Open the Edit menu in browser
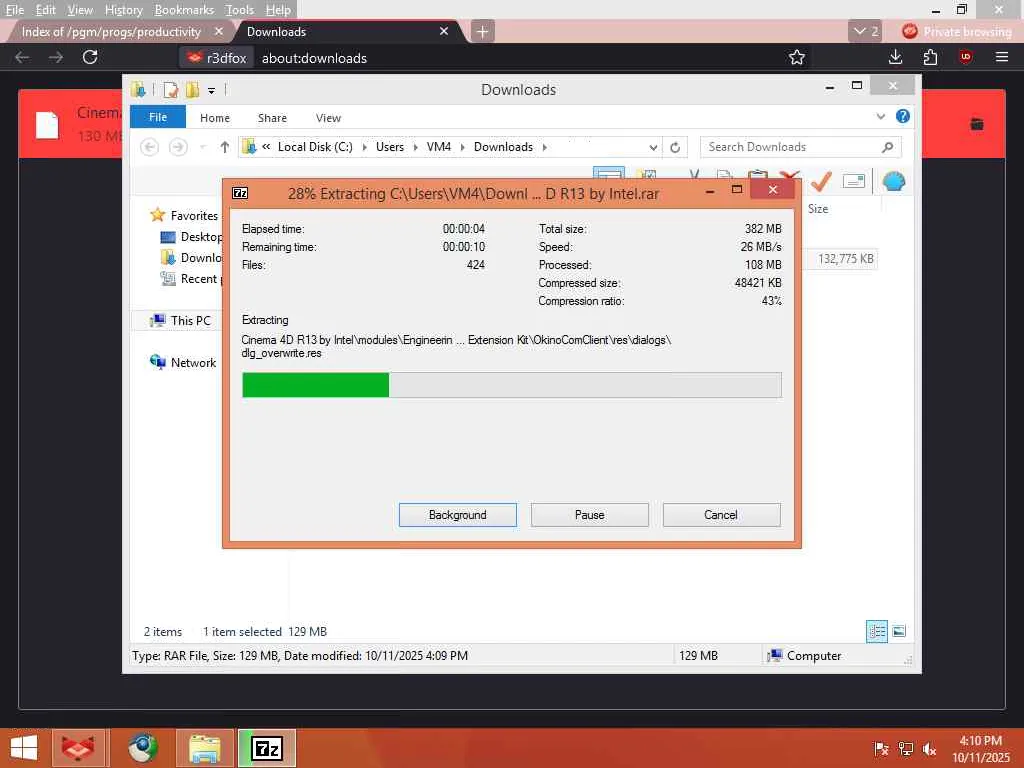 pos(45,10)
